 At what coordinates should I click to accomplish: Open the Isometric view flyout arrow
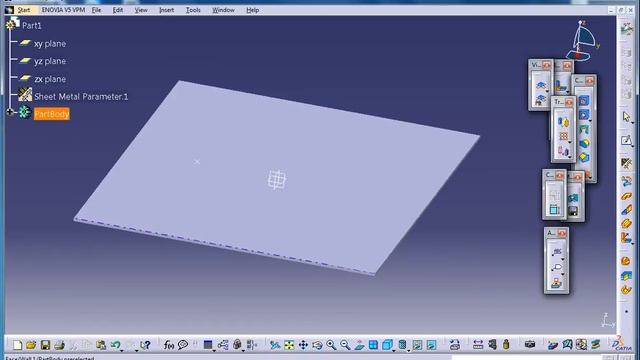click(x=393, y=350)
